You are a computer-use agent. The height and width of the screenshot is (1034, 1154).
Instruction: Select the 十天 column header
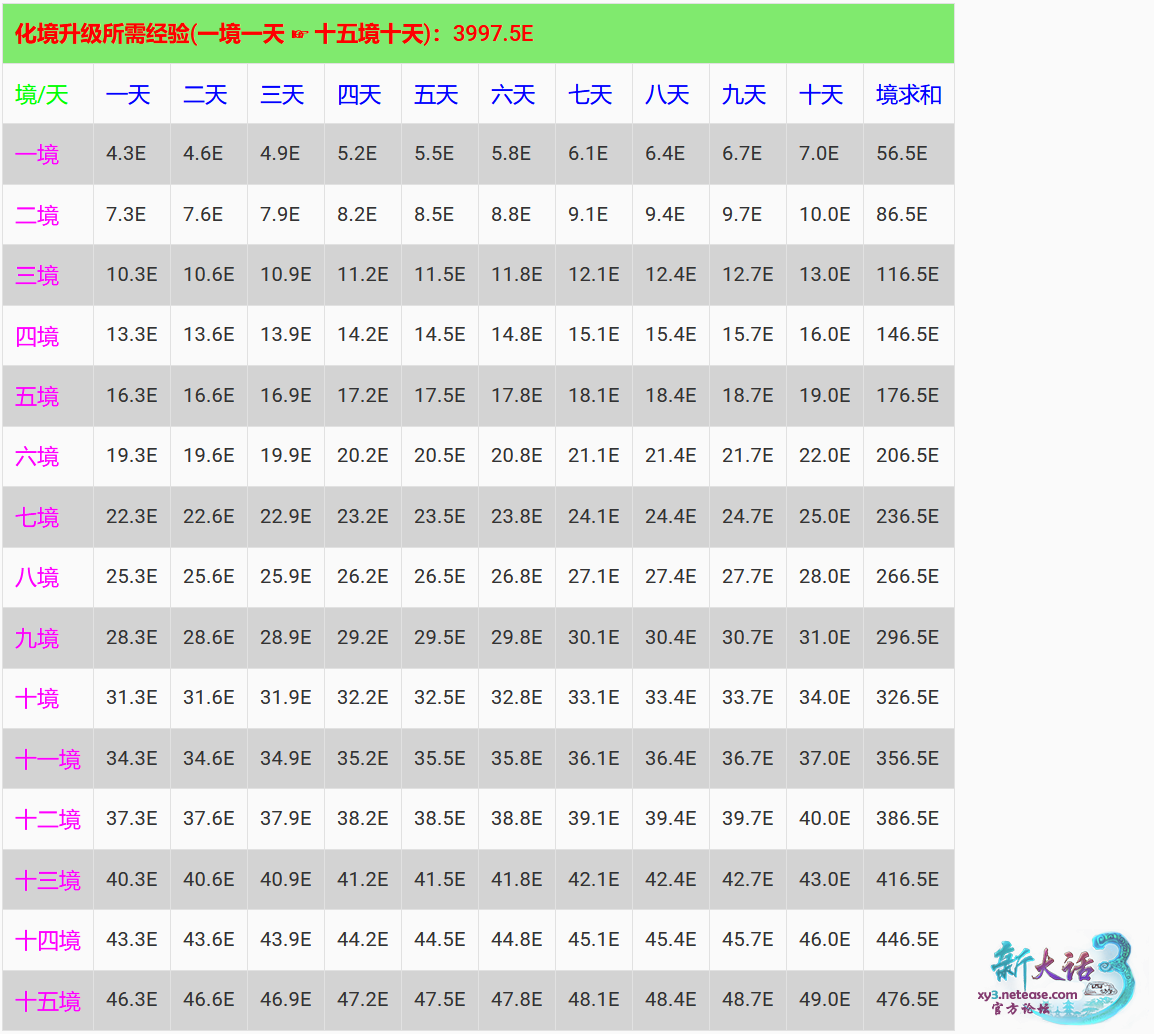point(824,94)
